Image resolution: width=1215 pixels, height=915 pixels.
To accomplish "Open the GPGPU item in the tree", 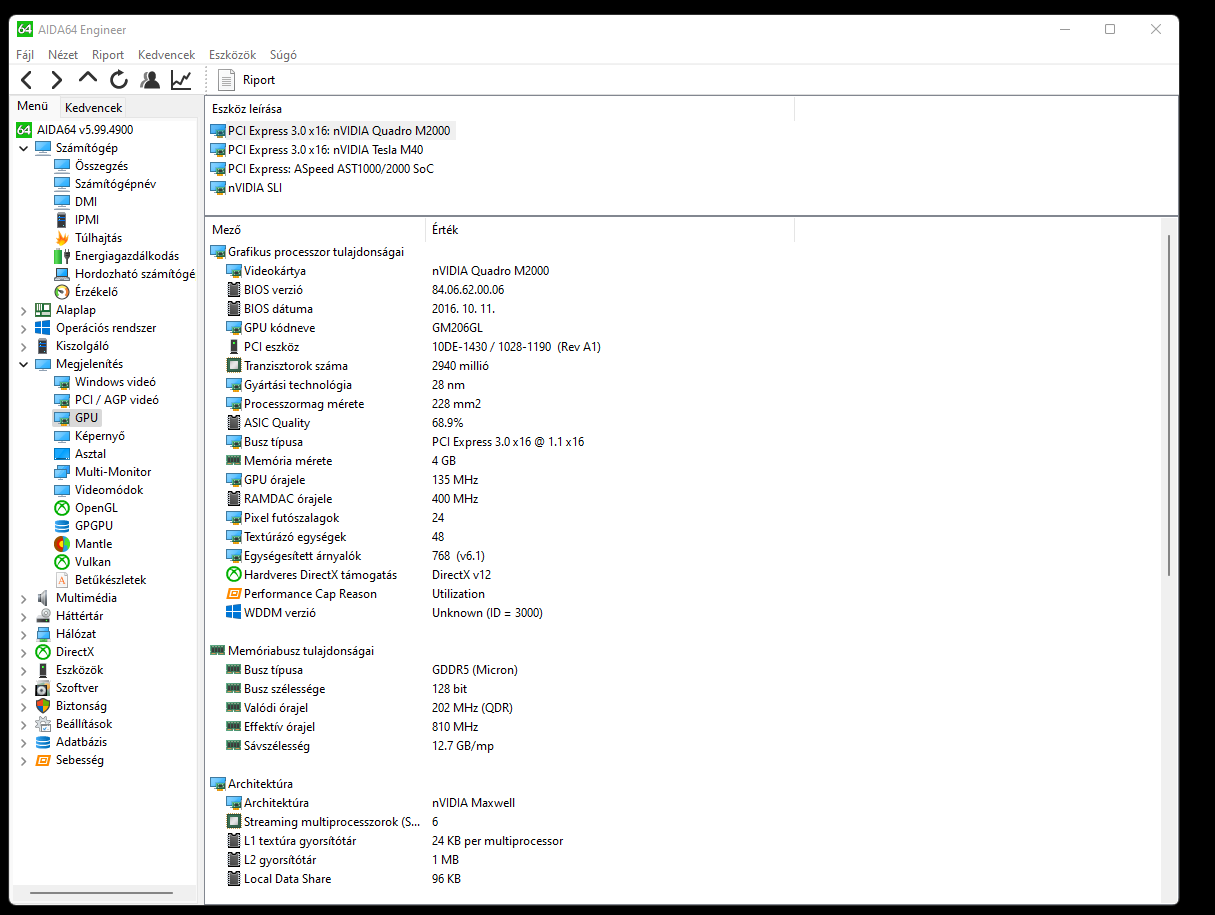I will coord(84,526).
